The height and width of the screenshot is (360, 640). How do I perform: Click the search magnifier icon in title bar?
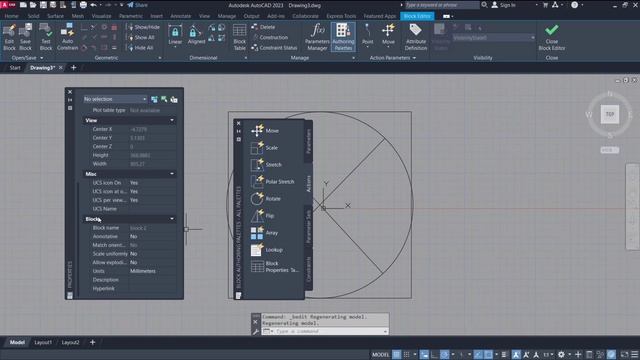[484, 5]
